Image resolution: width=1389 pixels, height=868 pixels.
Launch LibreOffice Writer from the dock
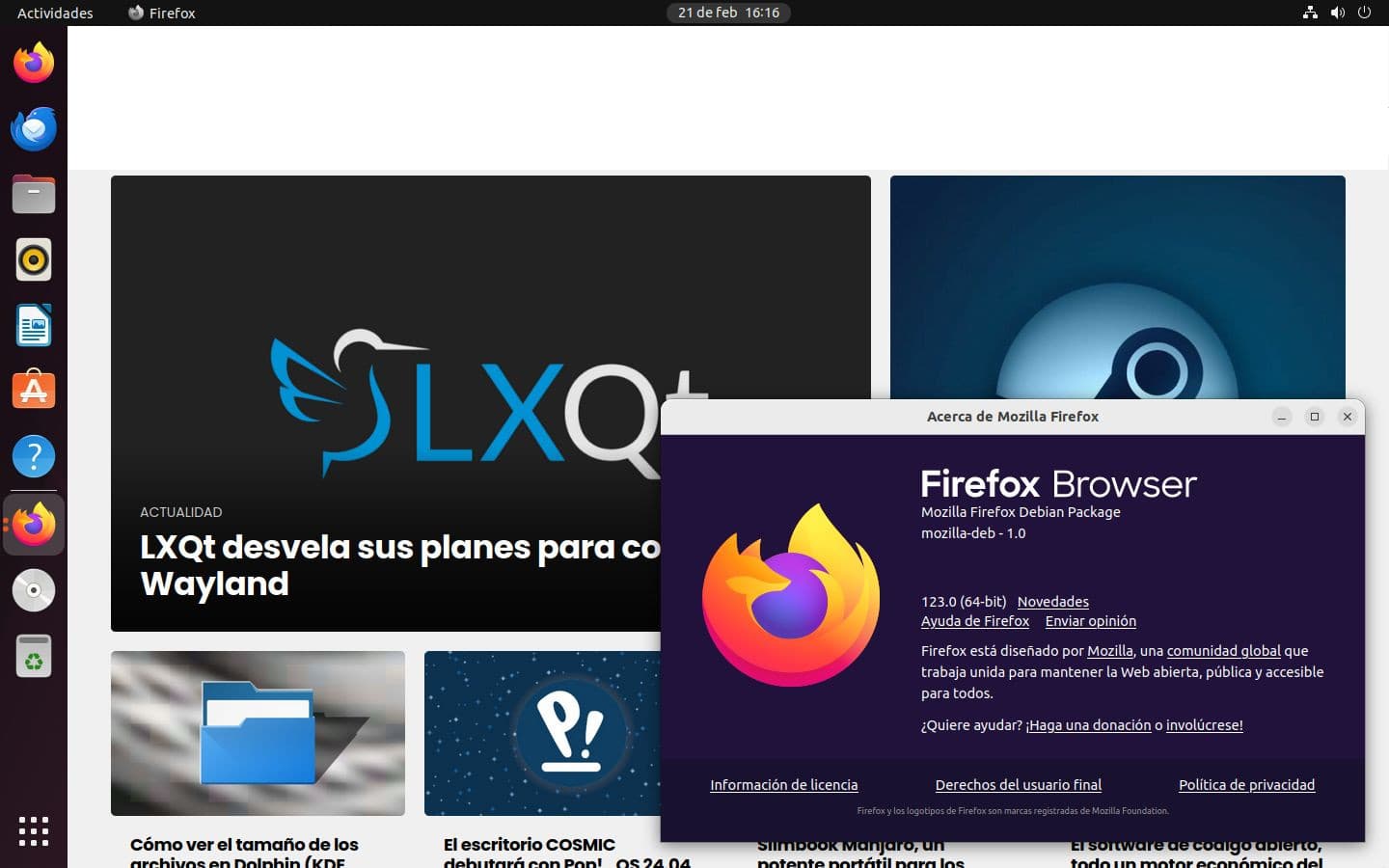point(34,325)
